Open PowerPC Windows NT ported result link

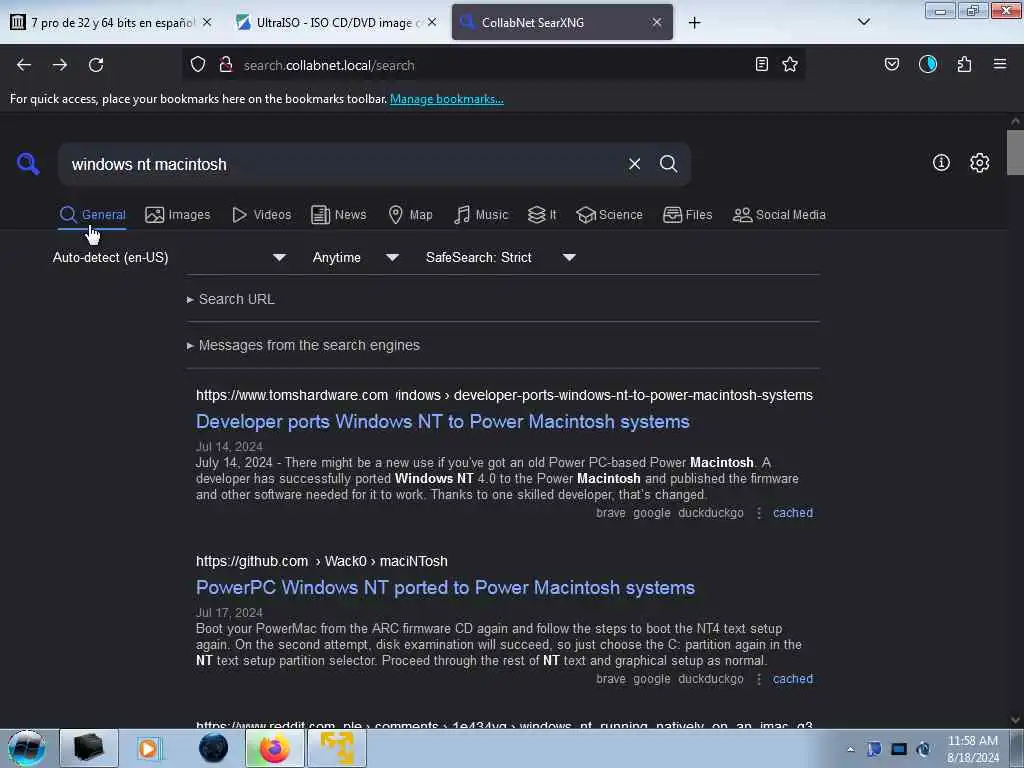point(445,587)
